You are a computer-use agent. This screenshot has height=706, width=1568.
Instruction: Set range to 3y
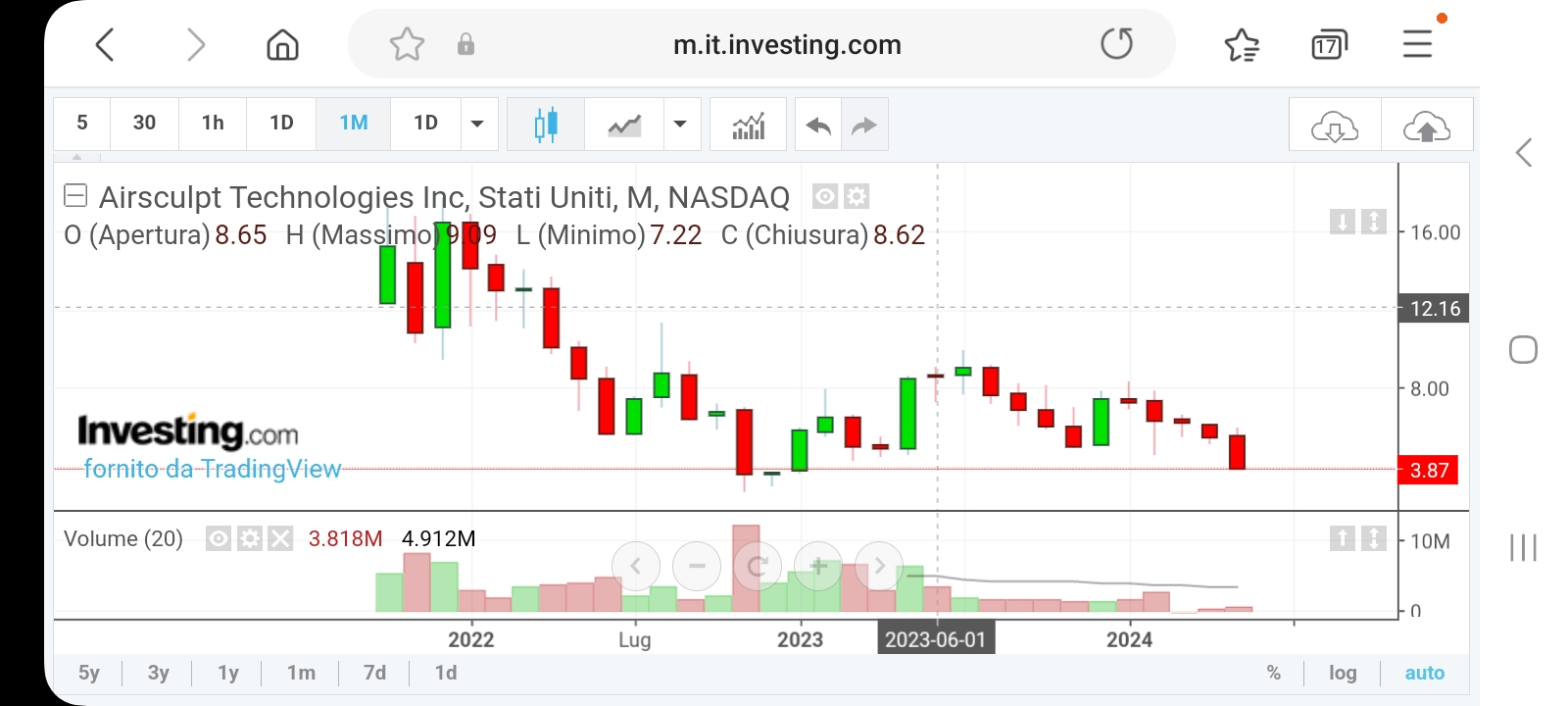(x=159, y=673)
